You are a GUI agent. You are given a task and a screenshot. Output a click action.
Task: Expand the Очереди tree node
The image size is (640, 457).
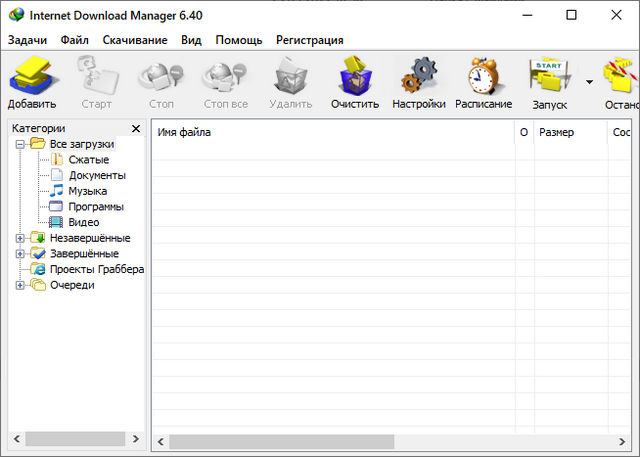pos(20,285)
